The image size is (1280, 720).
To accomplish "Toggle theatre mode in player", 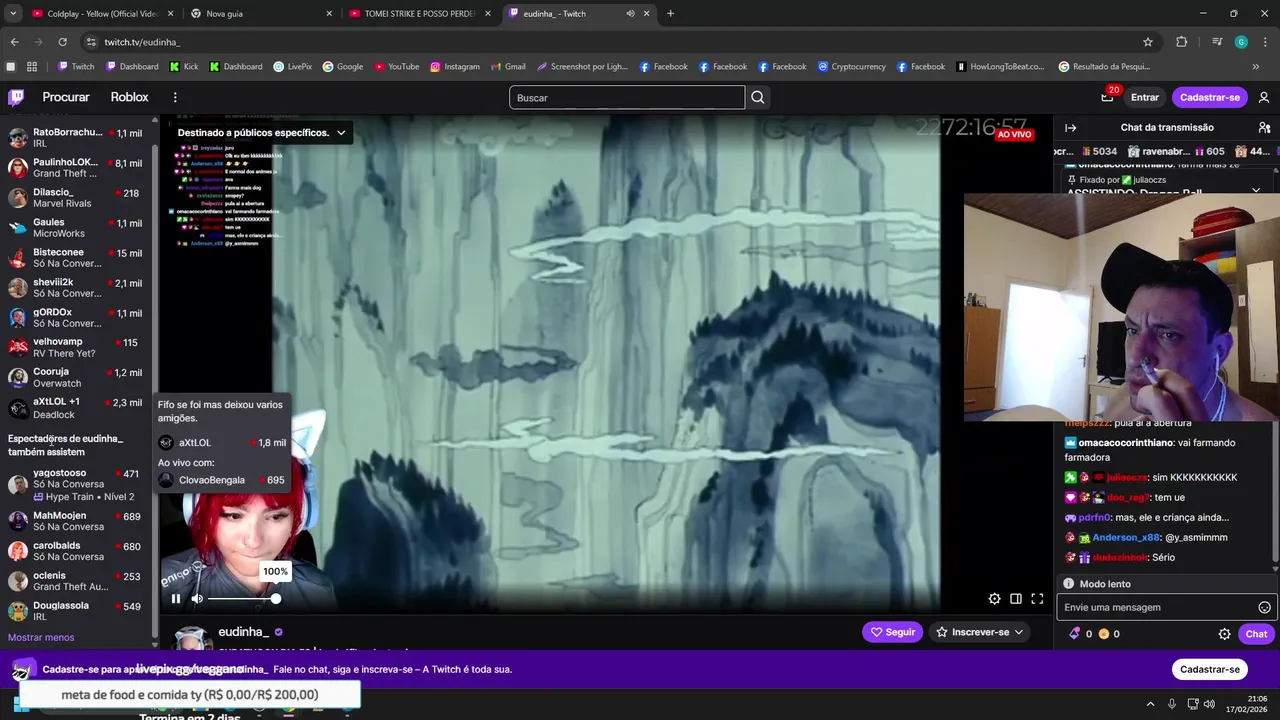I will coord(1016,599).
